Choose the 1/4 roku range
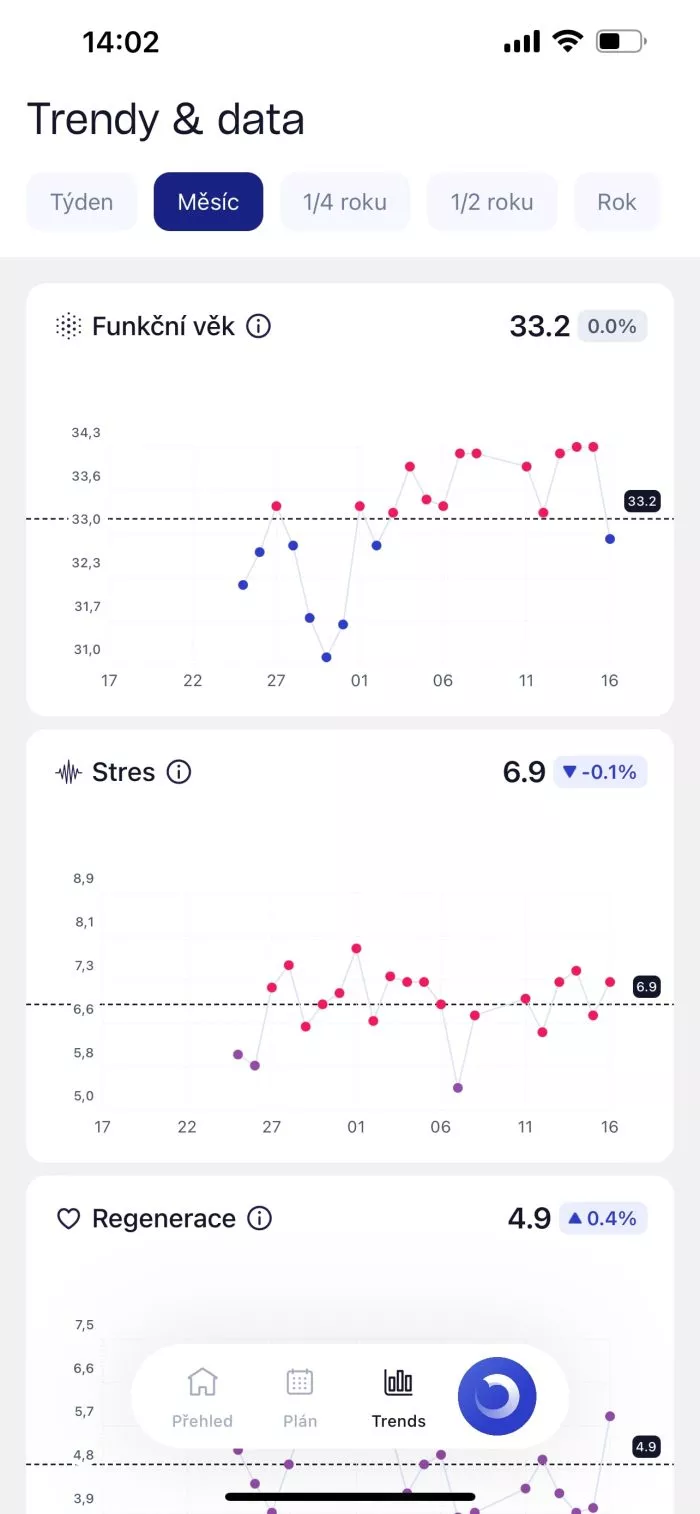The width and height of the screenshot is (700, 1514). pos(345,201)
